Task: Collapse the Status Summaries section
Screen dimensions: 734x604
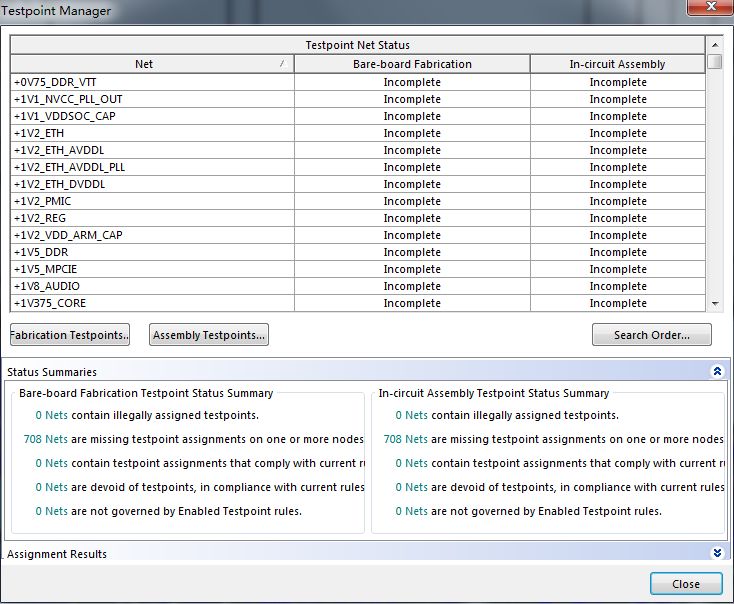Action: click(717, 371)
